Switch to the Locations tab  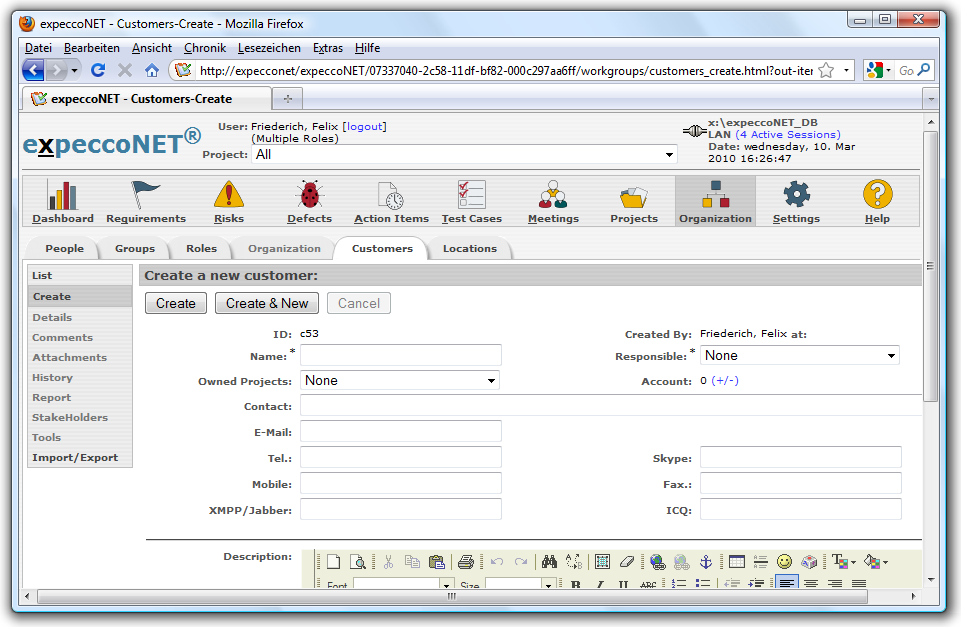pyautogui.click(x=469, y=249)
